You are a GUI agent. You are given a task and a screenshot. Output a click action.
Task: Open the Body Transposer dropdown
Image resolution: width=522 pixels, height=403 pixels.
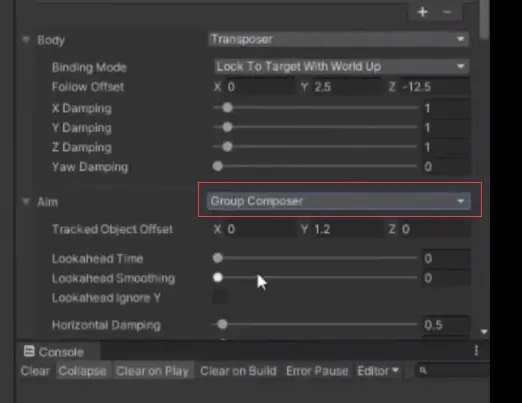(x=338, y=39)
